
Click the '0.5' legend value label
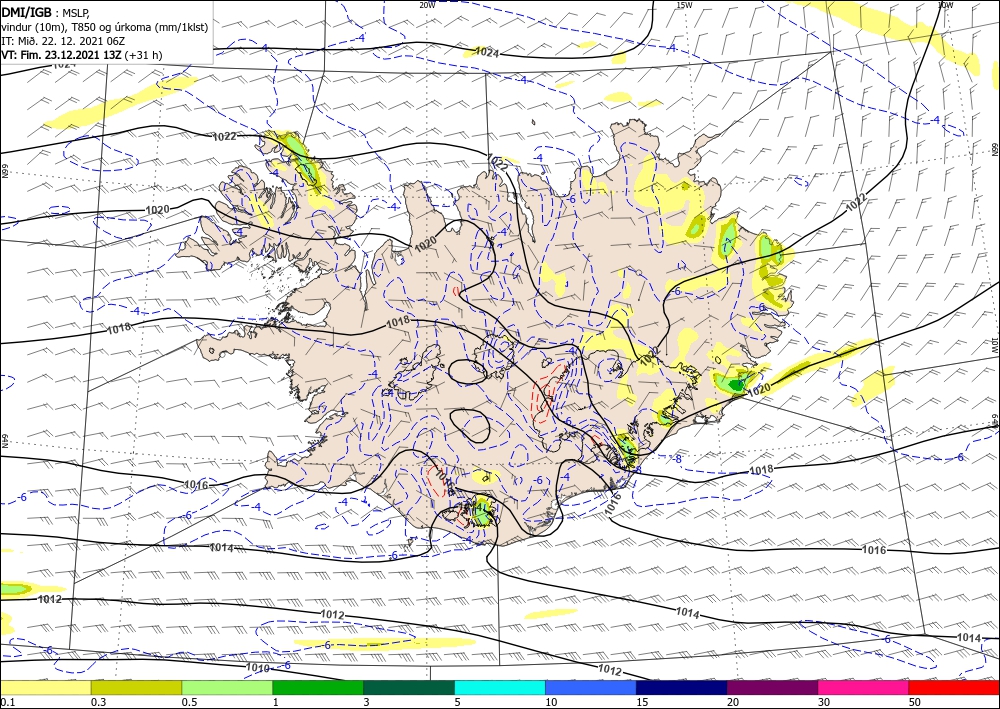pyautogui.click(x=189, y=703)
